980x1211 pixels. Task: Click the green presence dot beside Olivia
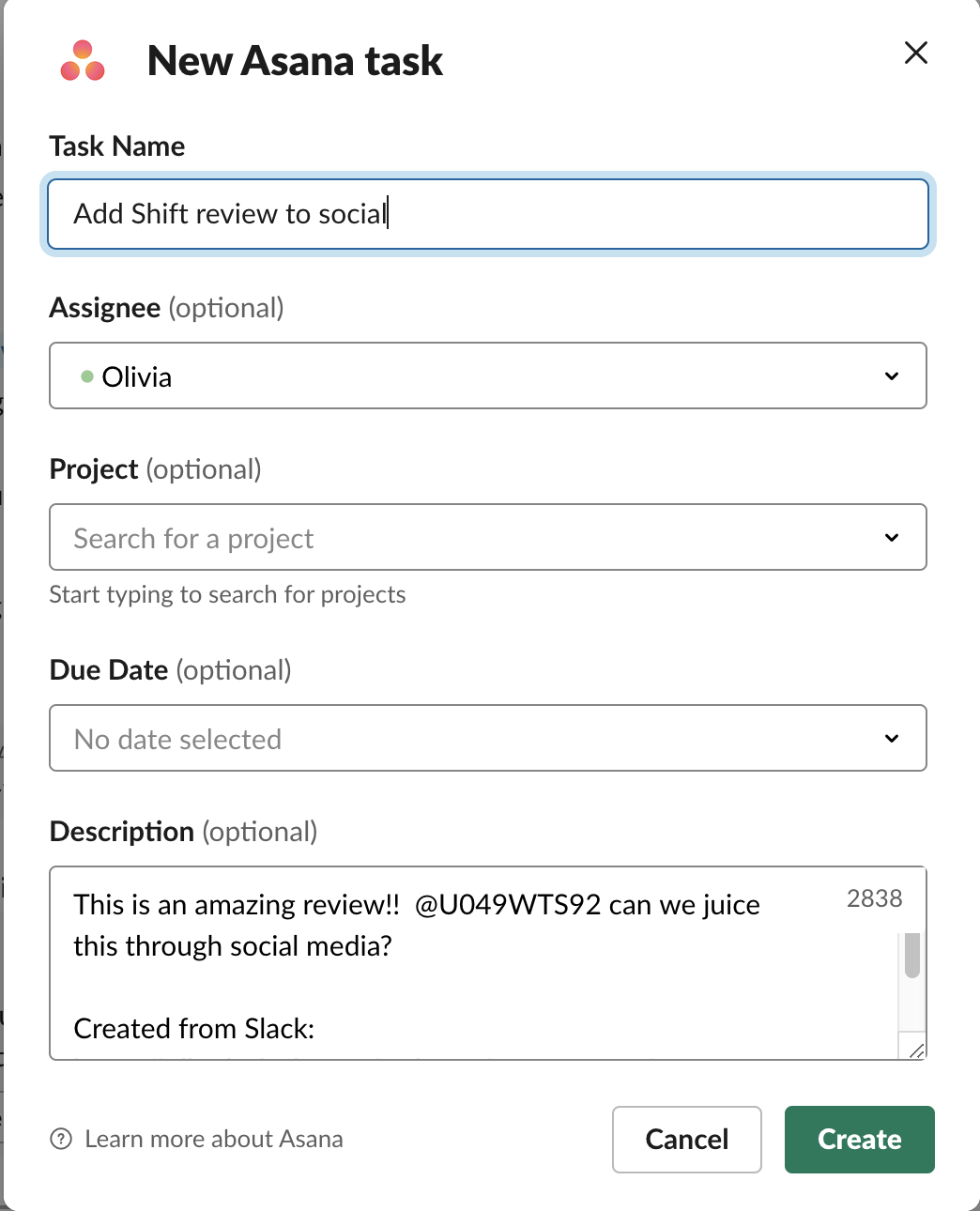tap(87, 376)
